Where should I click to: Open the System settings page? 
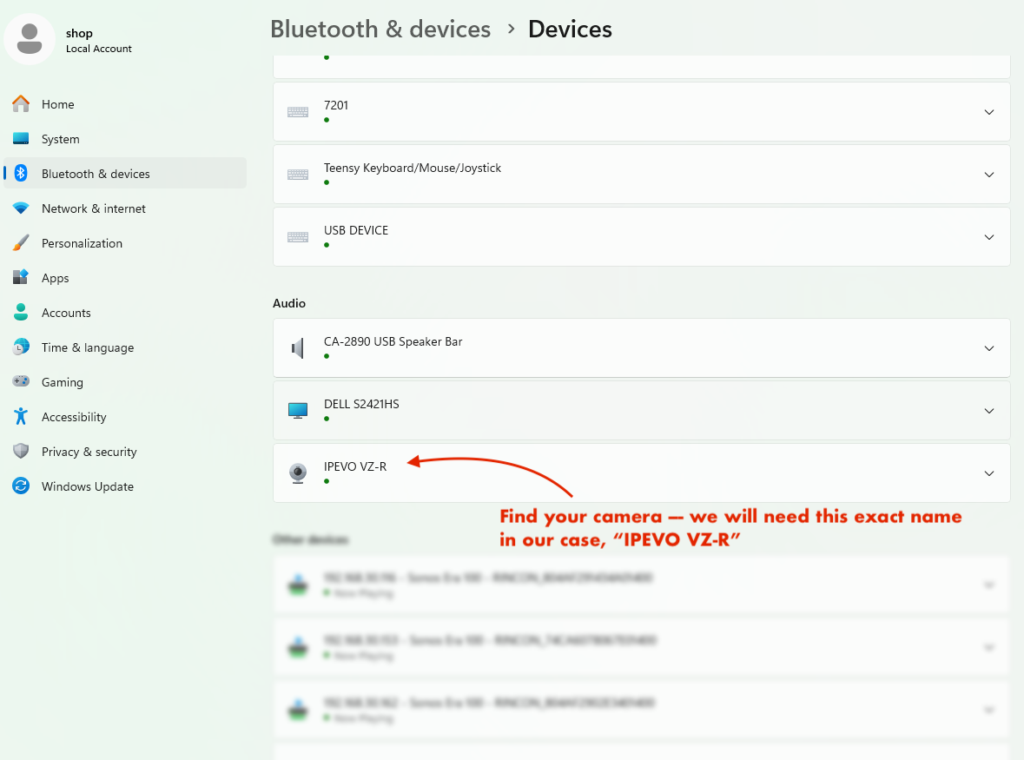tap(60, 139)
